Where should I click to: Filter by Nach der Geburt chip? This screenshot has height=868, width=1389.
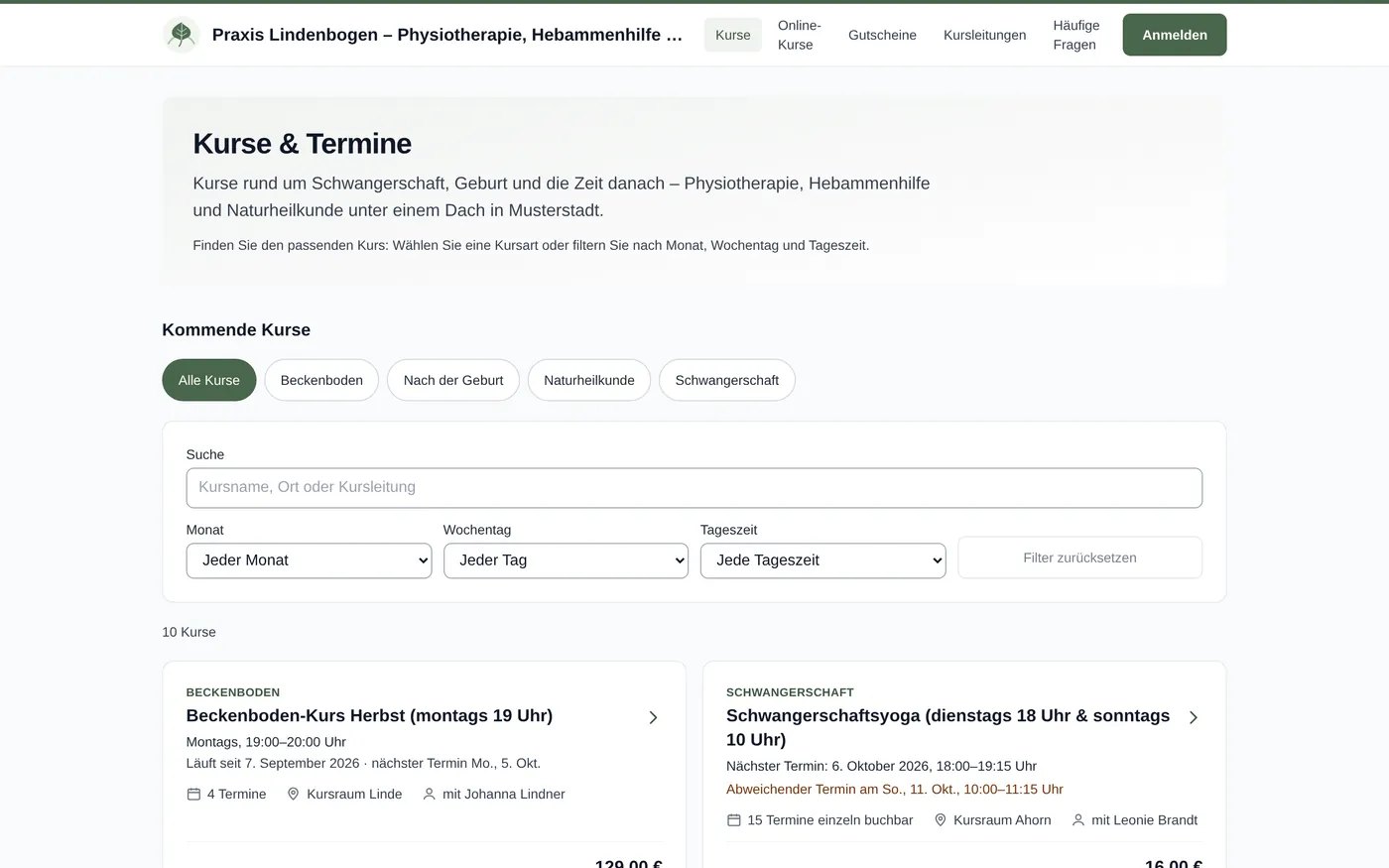click(453, 380)
